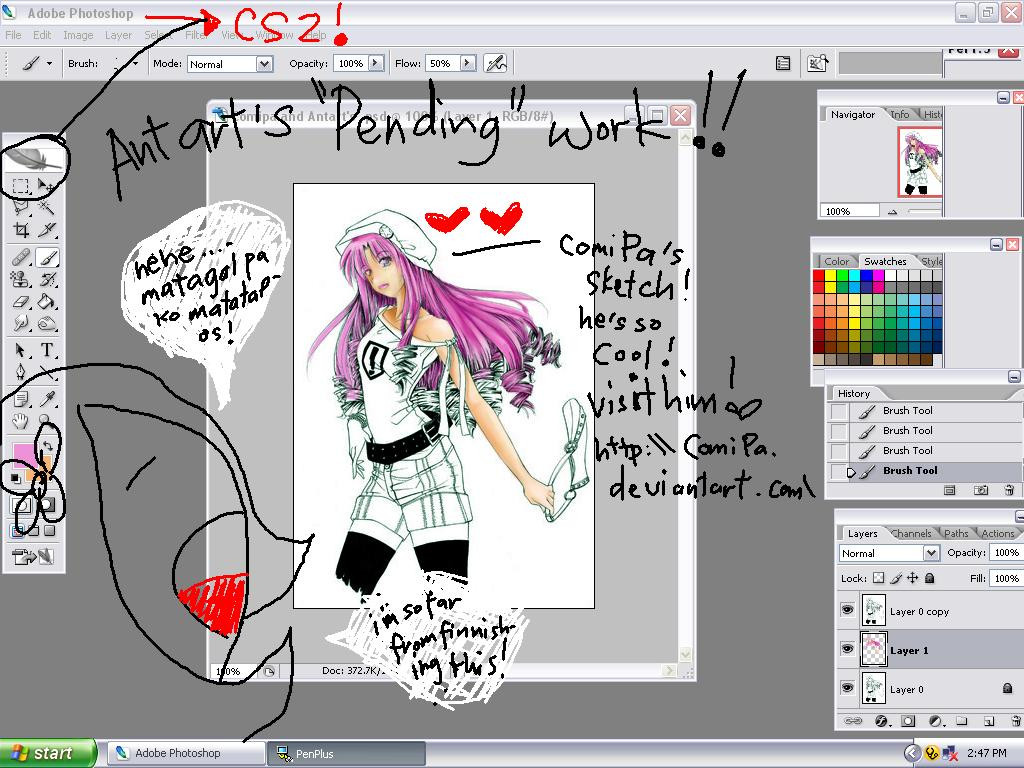Open the Tool Preset picker
This screenshot has width=1024, height=768.
click(x=36, y=63)
